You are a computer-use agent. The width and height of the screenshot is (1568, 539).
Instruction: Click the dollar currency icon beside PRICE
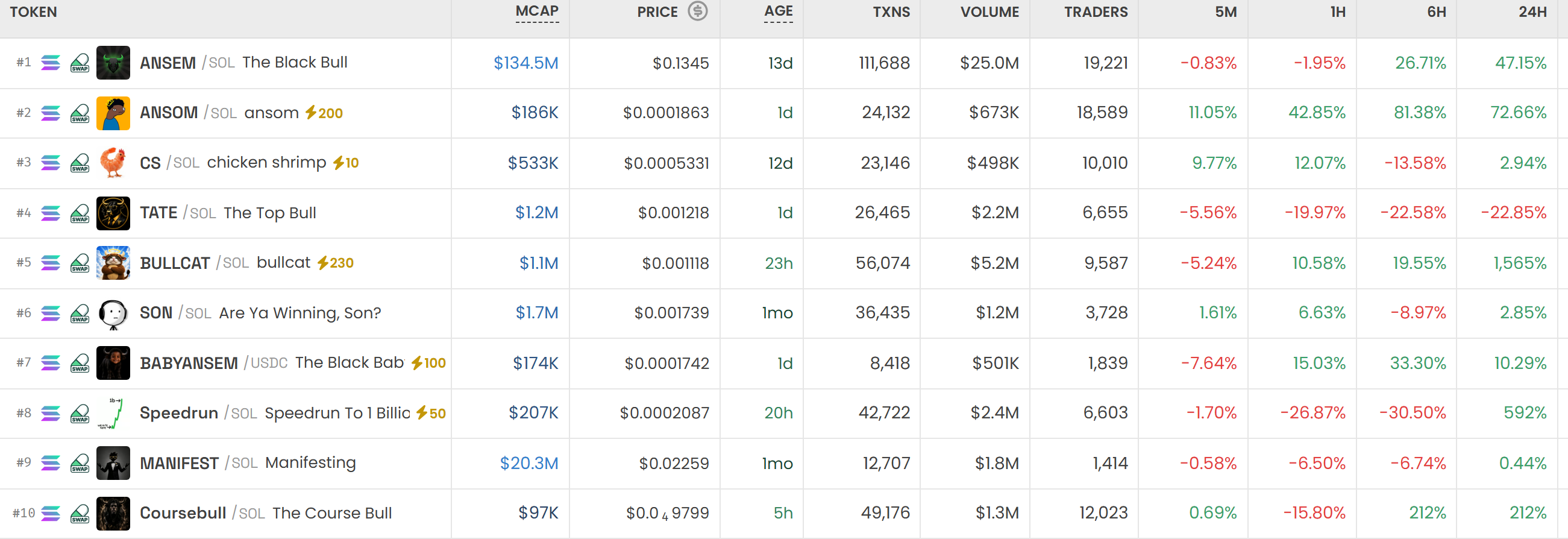(698, 11)
